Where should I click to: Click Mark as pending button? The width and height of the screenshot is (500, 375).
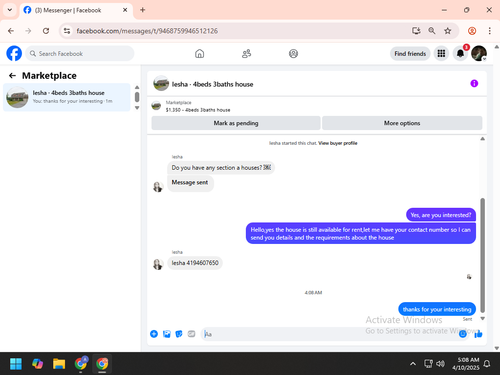coord(236,123)
